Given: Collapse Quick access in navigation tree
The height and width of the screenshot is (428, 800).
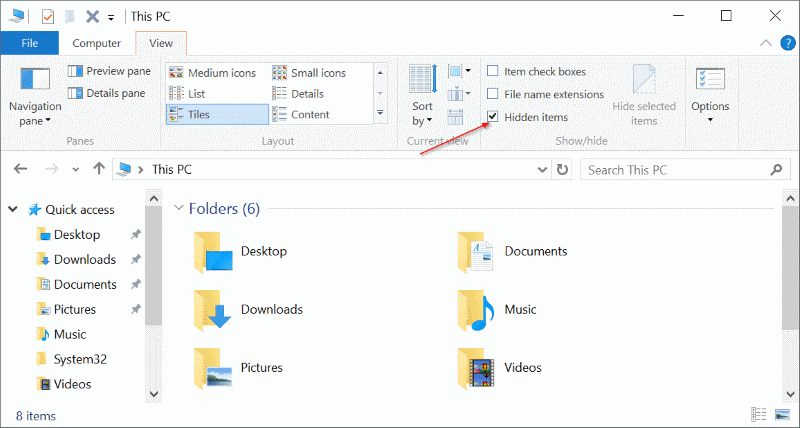Looking at the screenshot, I should (13, 210).
